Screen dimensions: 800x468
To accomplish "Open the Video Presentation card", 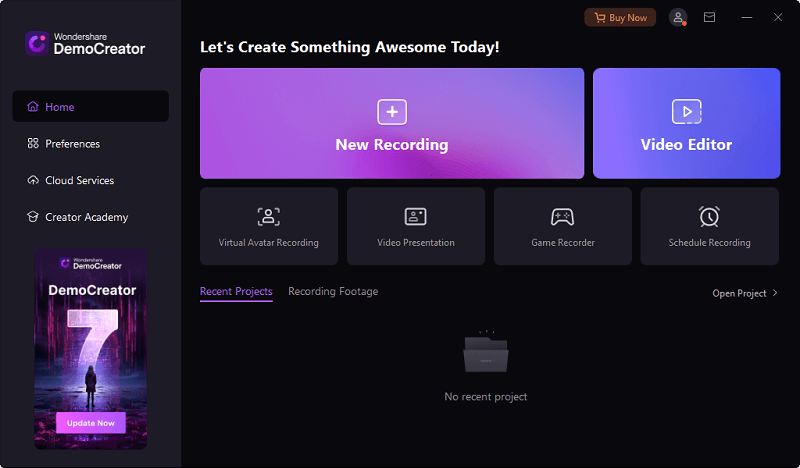I will click(x=416, y=226).
